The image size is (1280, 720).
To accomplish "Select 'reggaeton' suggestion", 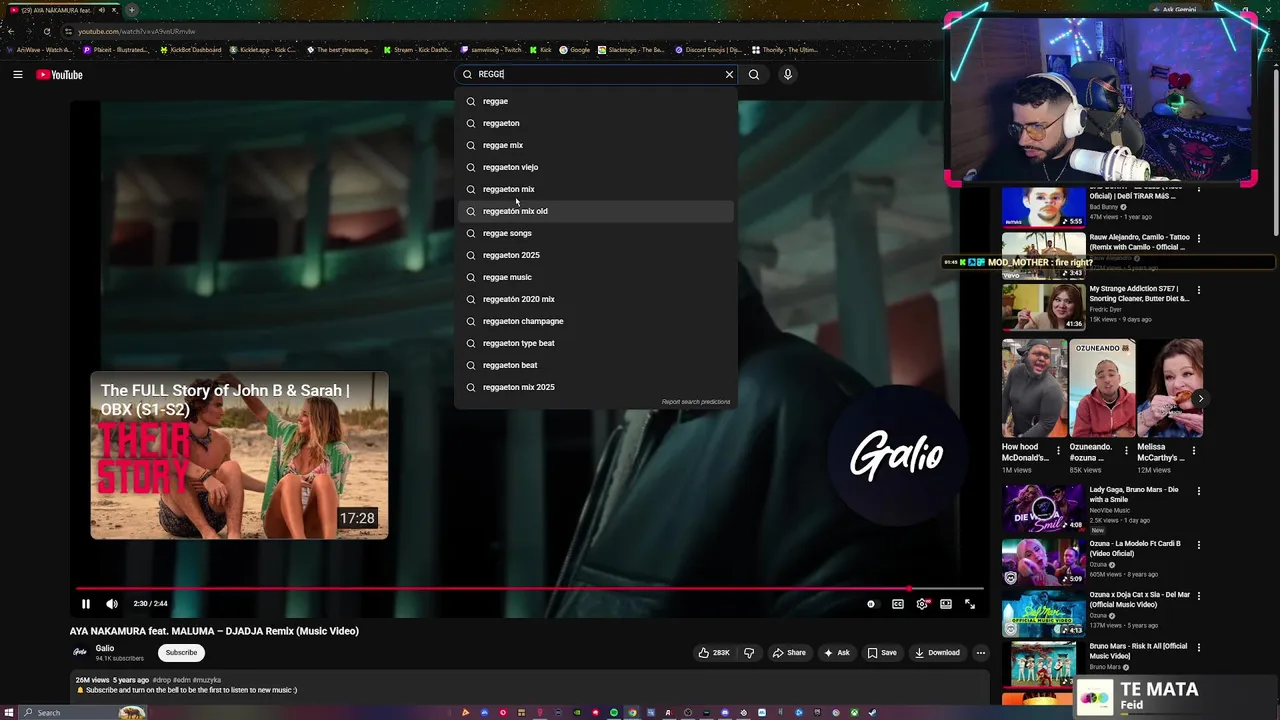I will 596,123.
